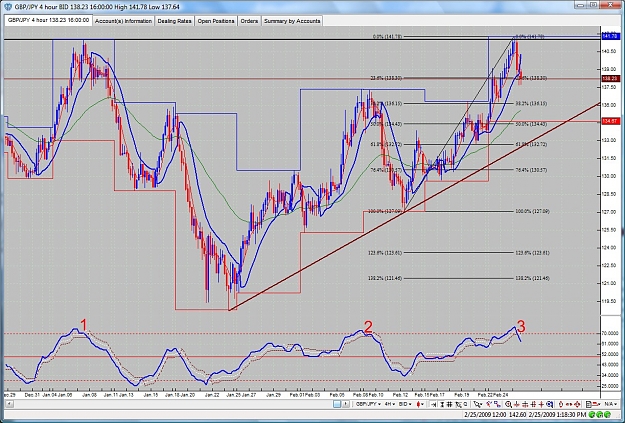The image size is (625, 423).
Task: Open the Dealing Rates tab
Action: [x=175, y=21]
